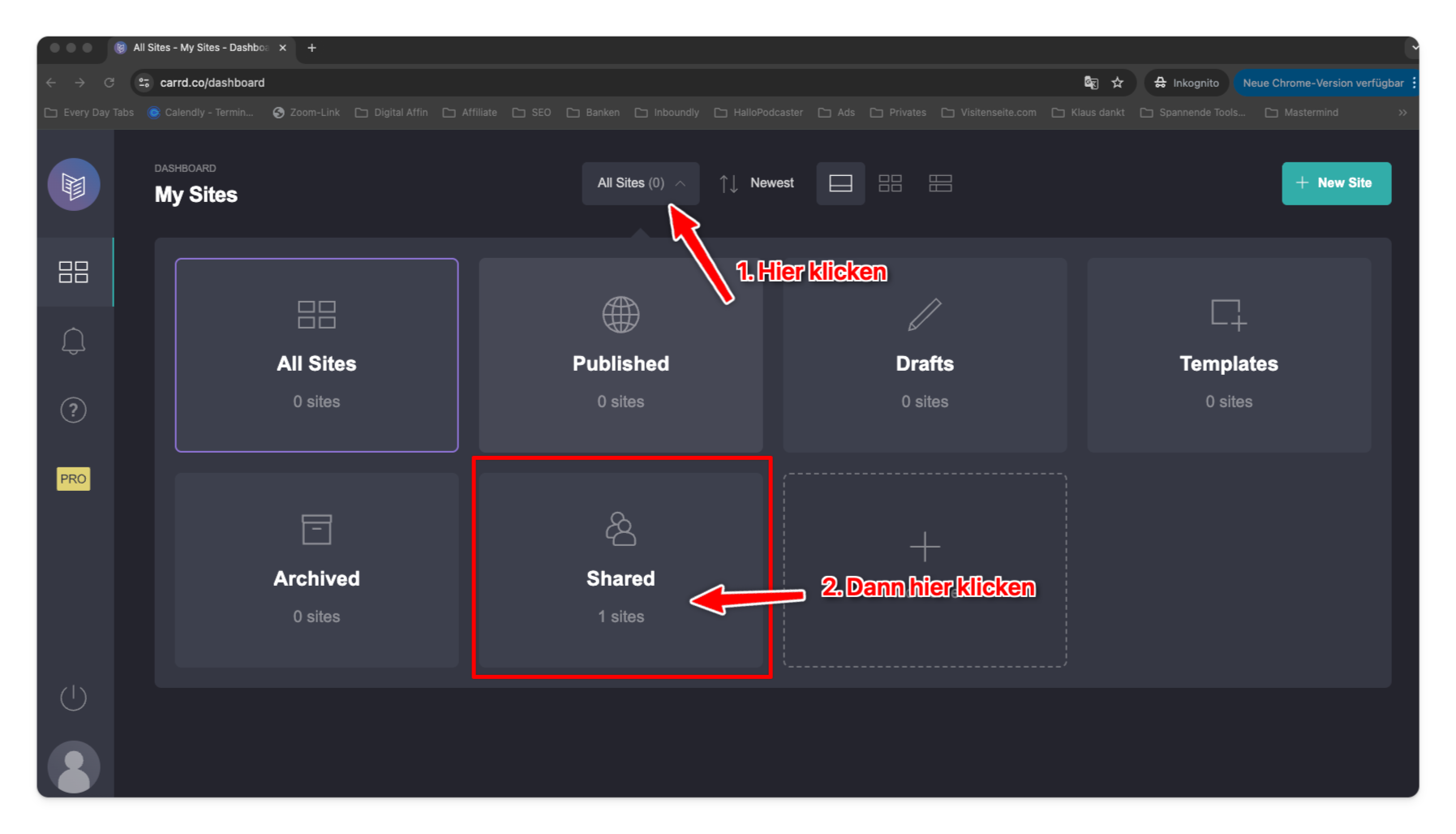Bookmark page with the star icon

click(x=1117, y=83)
